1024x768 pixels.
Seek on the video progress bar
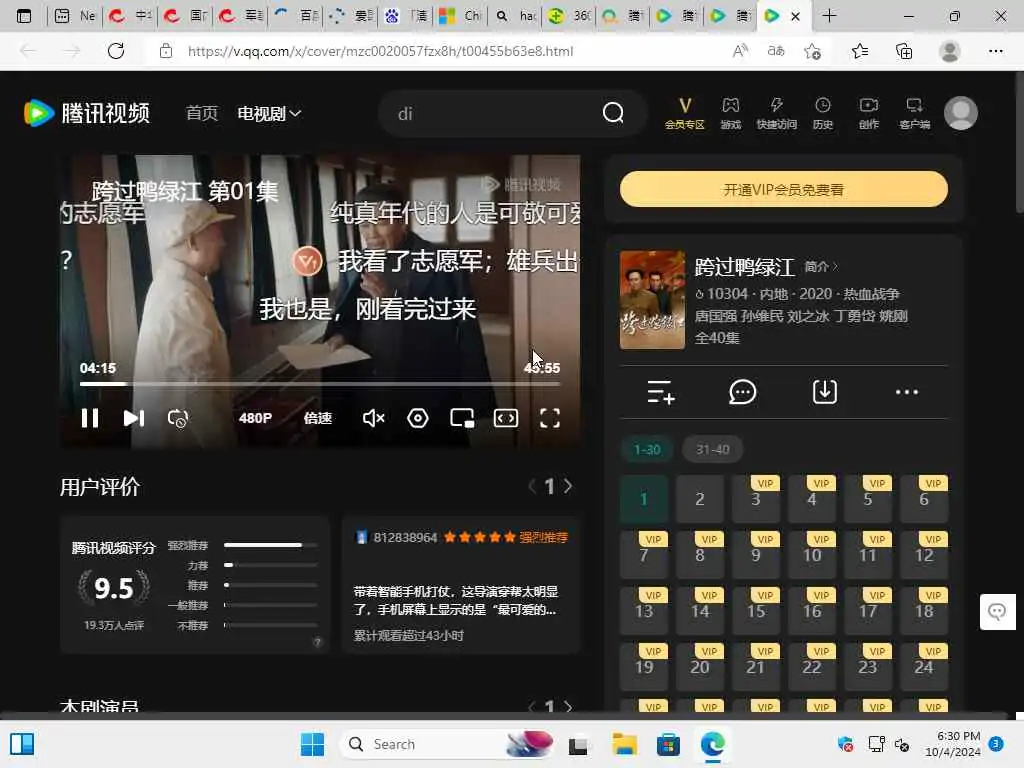(x=320, y=384)
